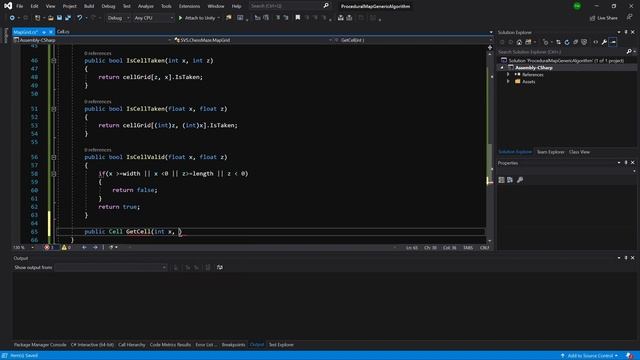Open the Error List tab
Screen dimensions: 640x360
[206, 345]
